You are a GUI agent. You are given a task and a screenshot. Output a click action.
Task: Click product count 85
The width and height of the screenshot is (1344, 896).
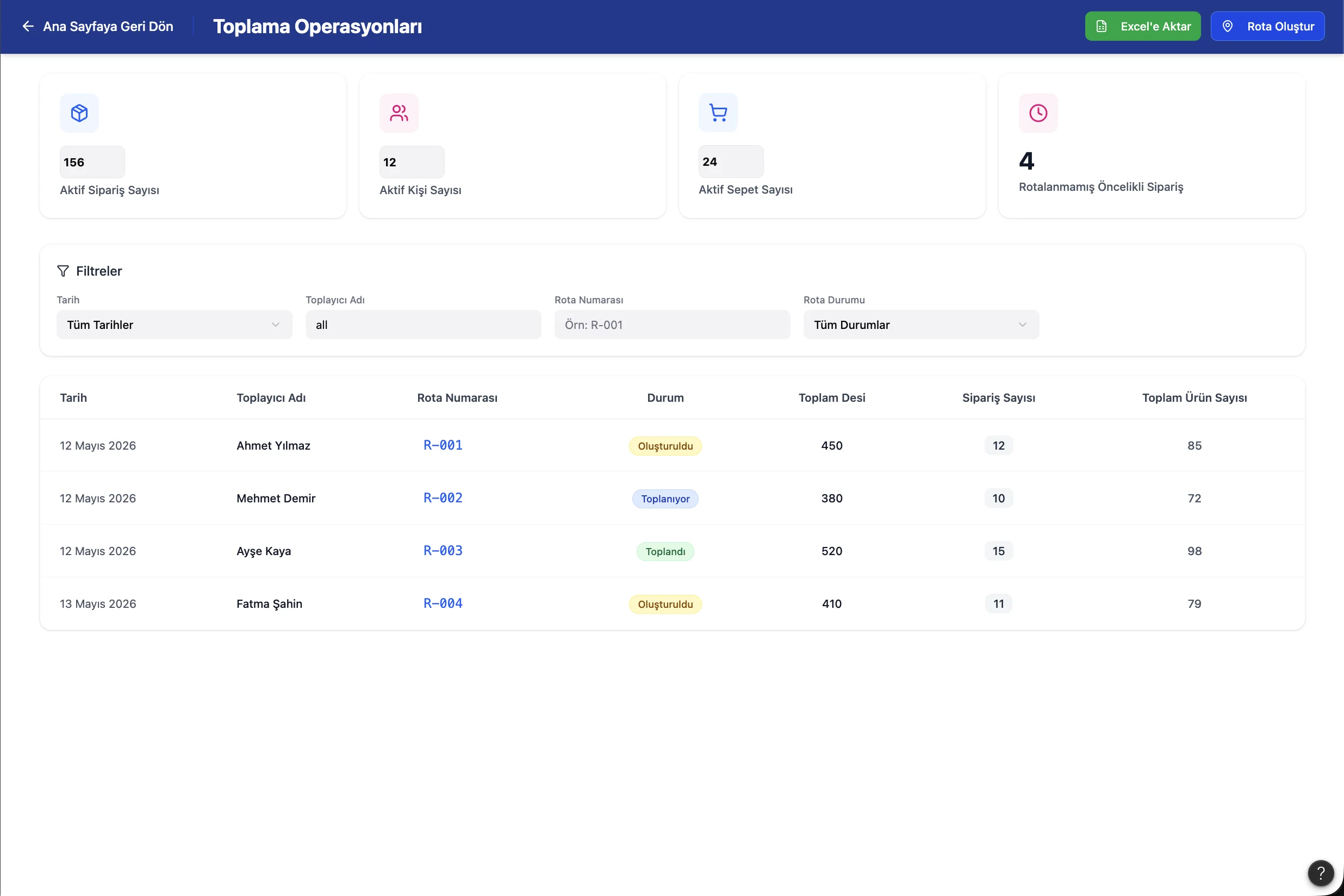pos(1194,446)
